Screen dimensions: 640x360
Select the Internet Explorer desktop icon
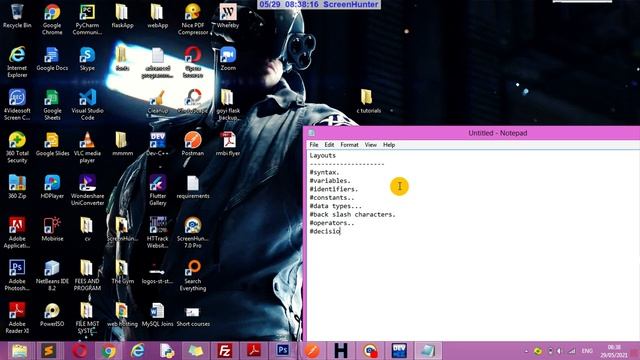click(x=17, y=62)
